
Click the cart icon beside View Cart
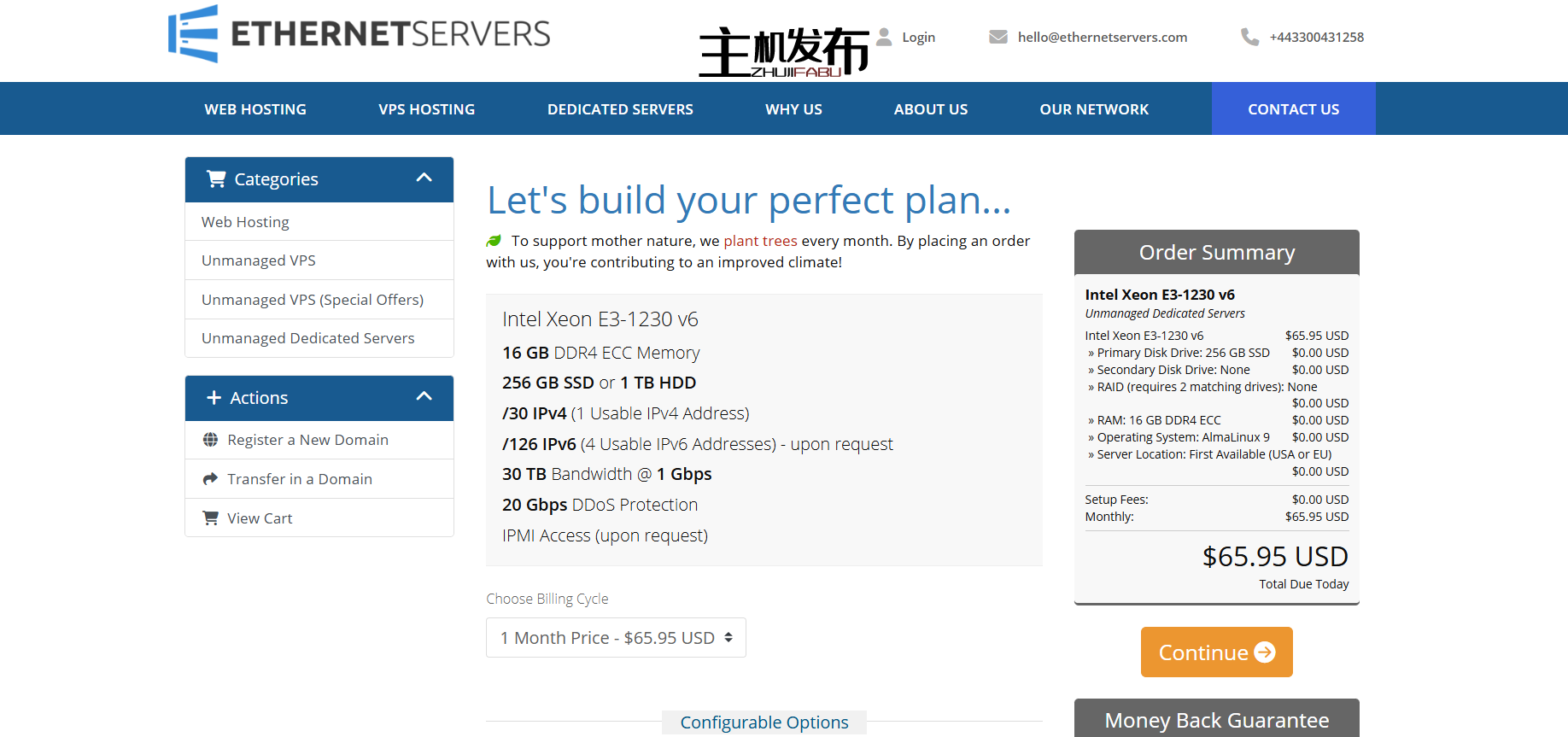click(x=210, y=518)
